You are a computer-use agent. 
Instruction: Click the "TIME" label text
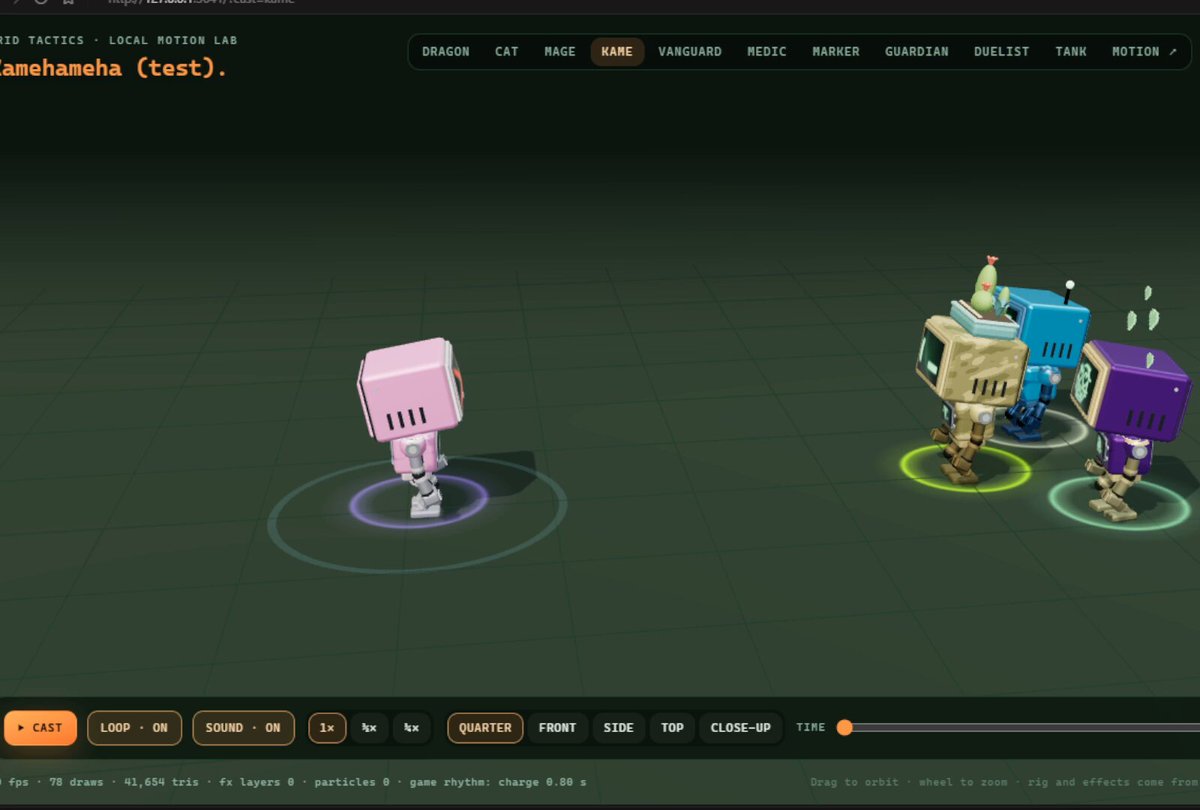811,728
